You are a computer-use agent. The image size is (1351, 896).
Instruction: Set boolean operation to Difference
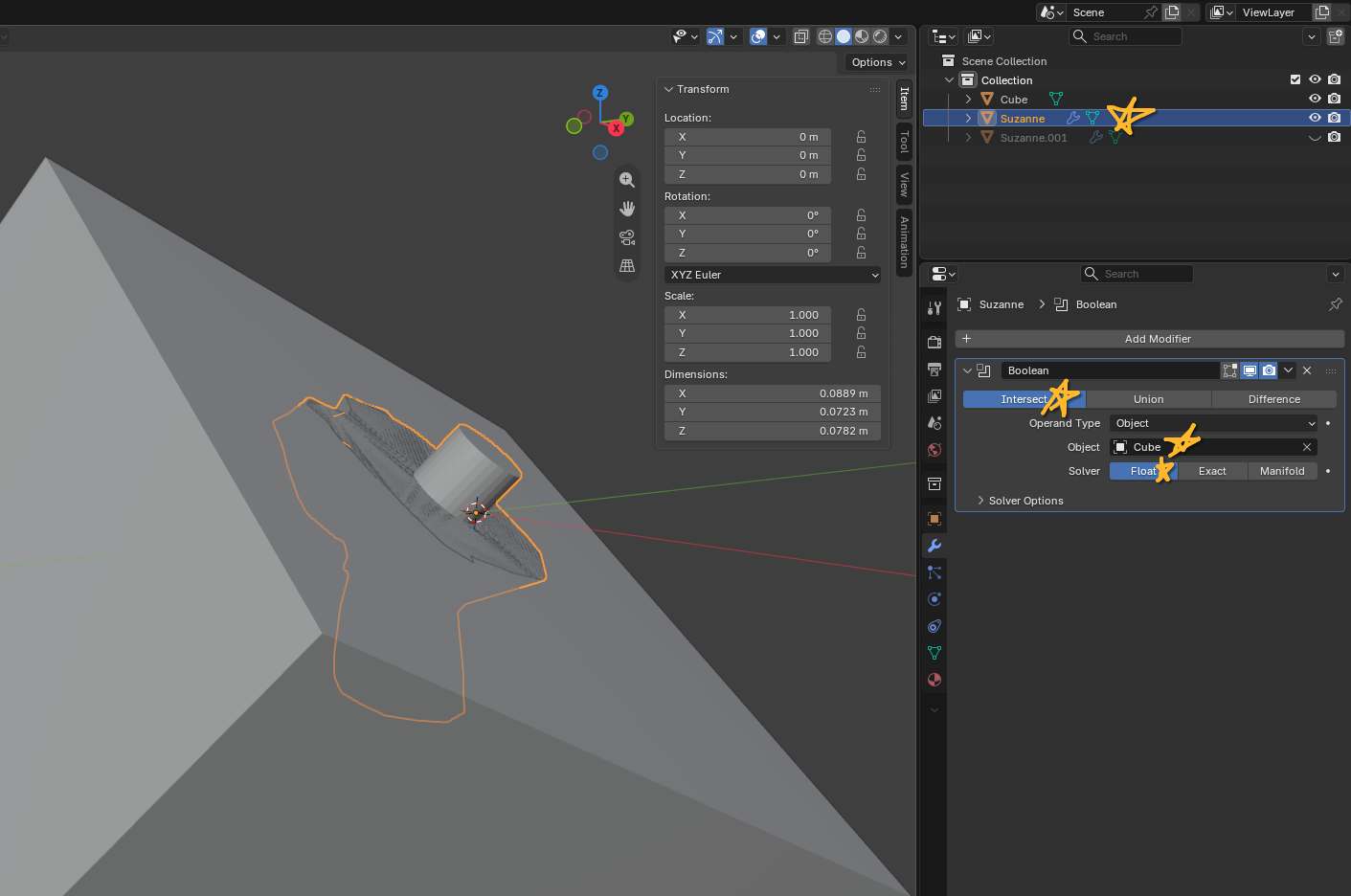pos(1274,399)
